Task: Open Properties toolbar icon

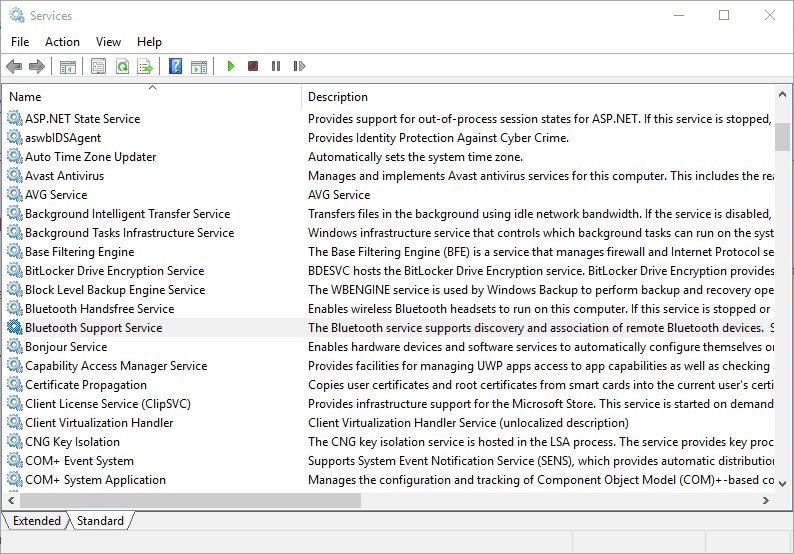Action: pyautogui.click(x=98, y=66)
